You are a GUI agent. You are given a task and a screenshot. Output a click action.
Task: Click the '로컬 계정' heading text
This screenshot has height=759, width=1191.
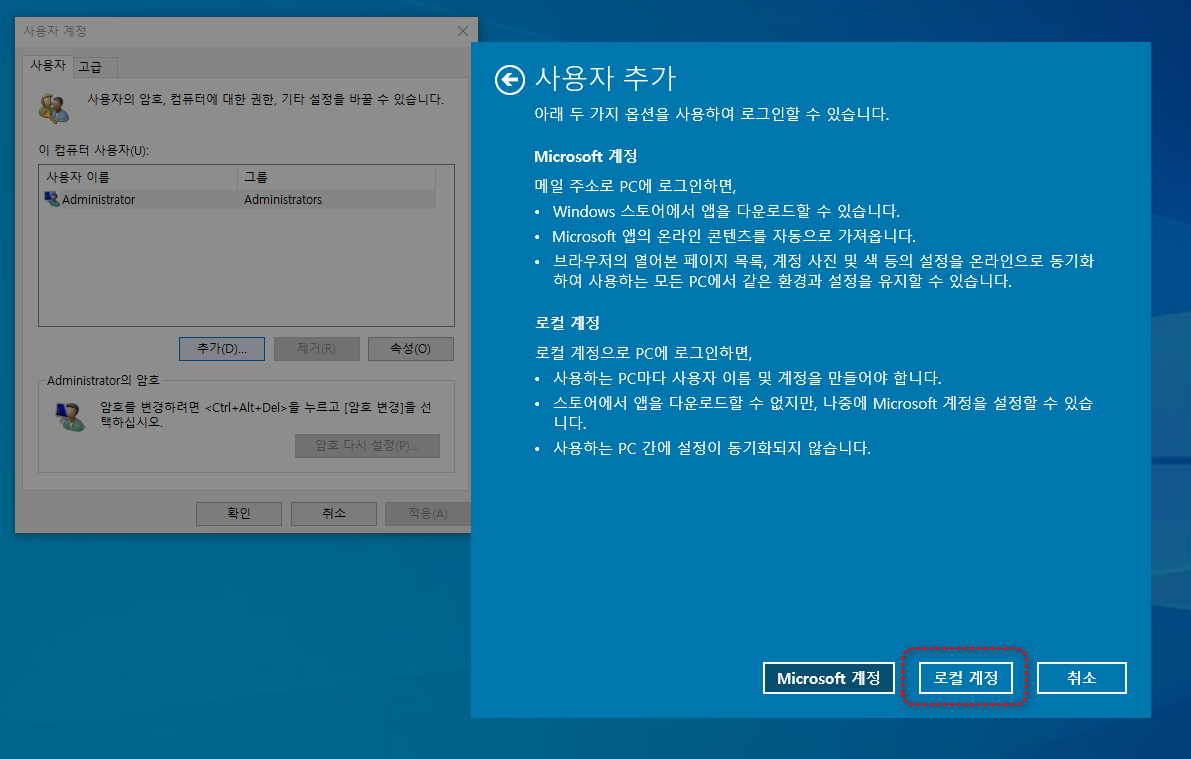[x=567, y=323]
